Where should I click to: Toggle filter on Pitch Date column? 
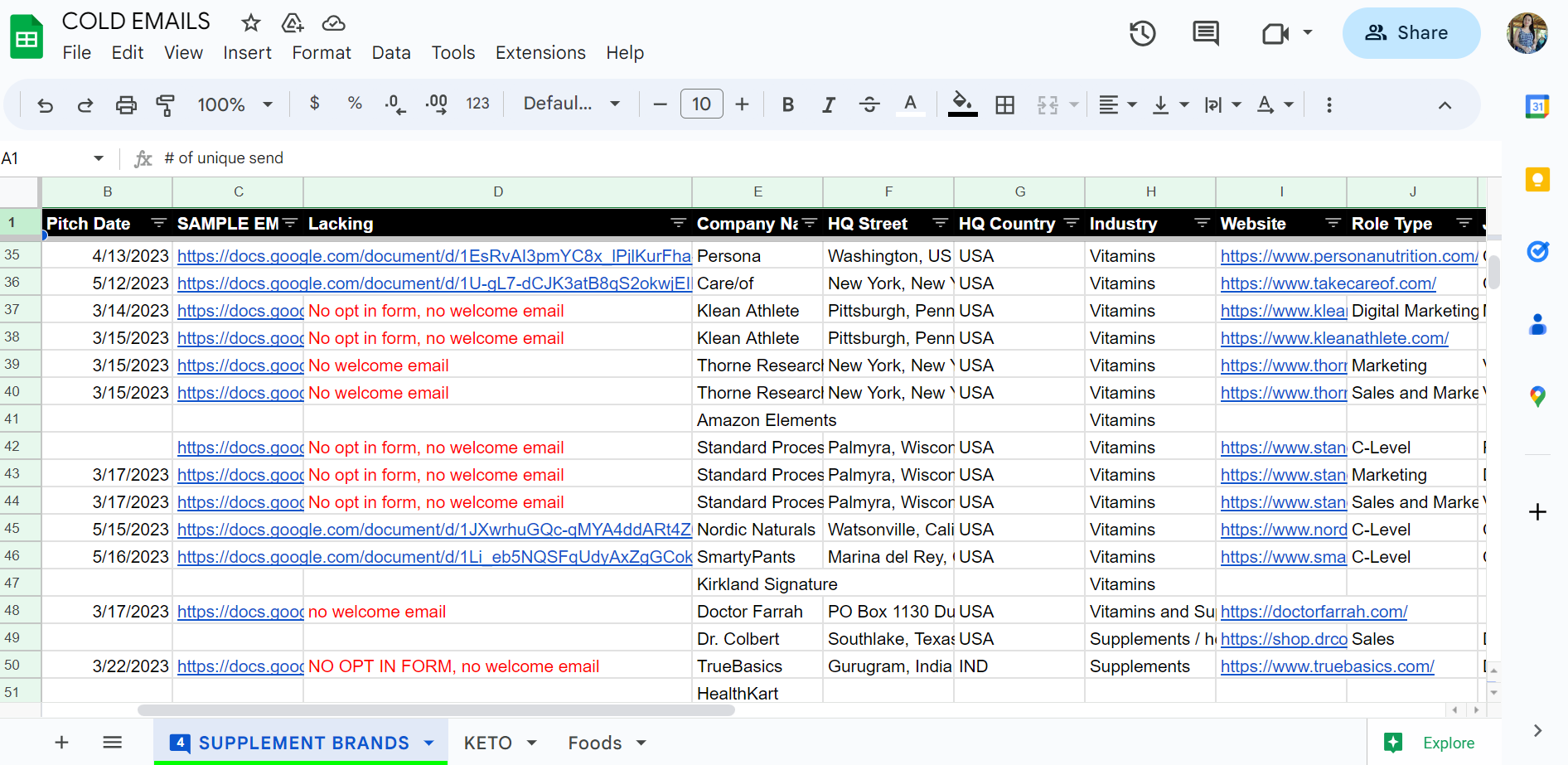coord(159,223)
